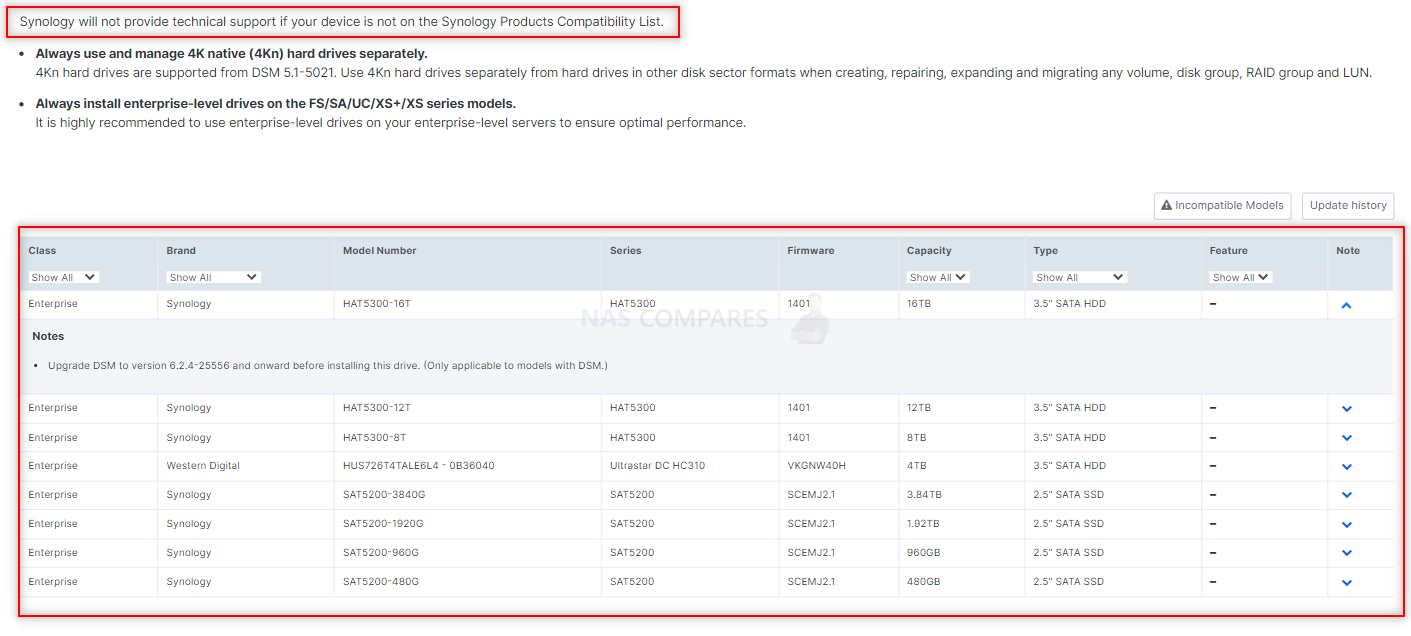1411x636 pixels.
Task: Collapse the HAT5300-16T note chevron
Action: coord(1346,305)
